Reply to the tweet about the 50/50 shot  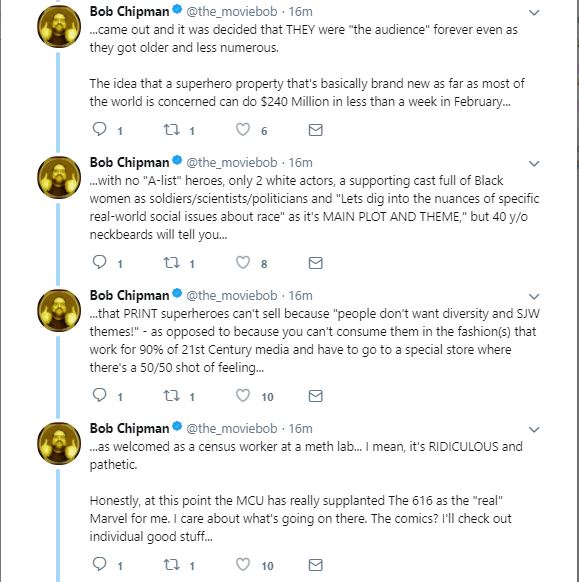pos(99,395)
